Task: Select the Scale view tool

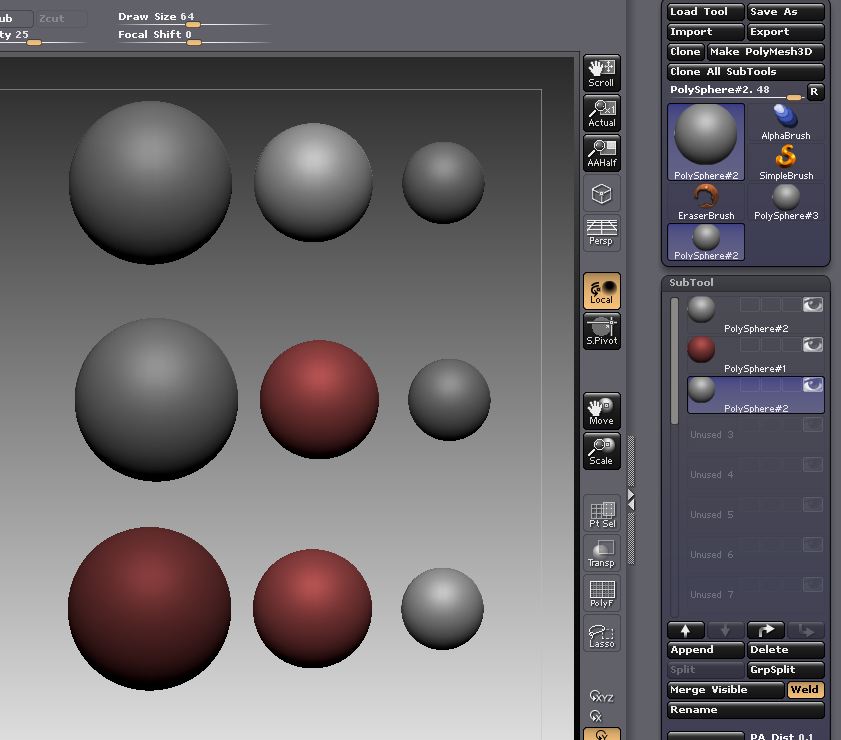Action: pos(601,451)
